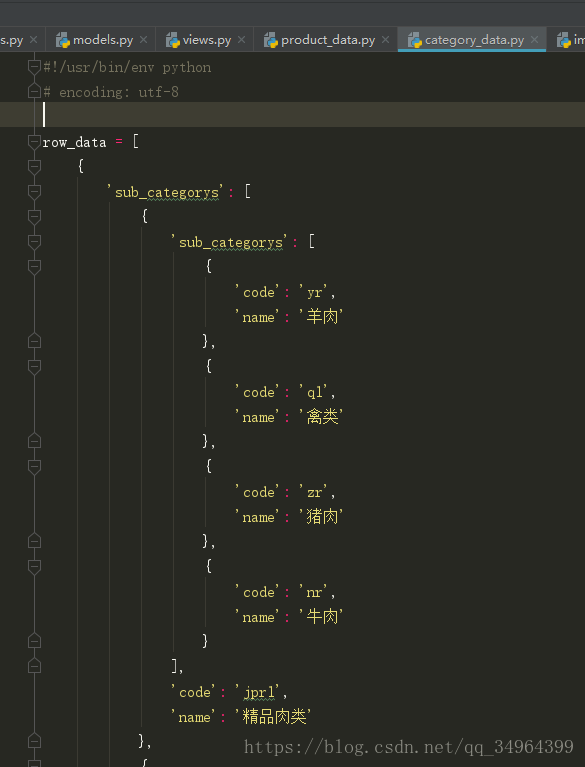Collapse the fold marker on the outer 'sub_categorys' line
This screenshot has width=585, height=767.
[34, 192]
